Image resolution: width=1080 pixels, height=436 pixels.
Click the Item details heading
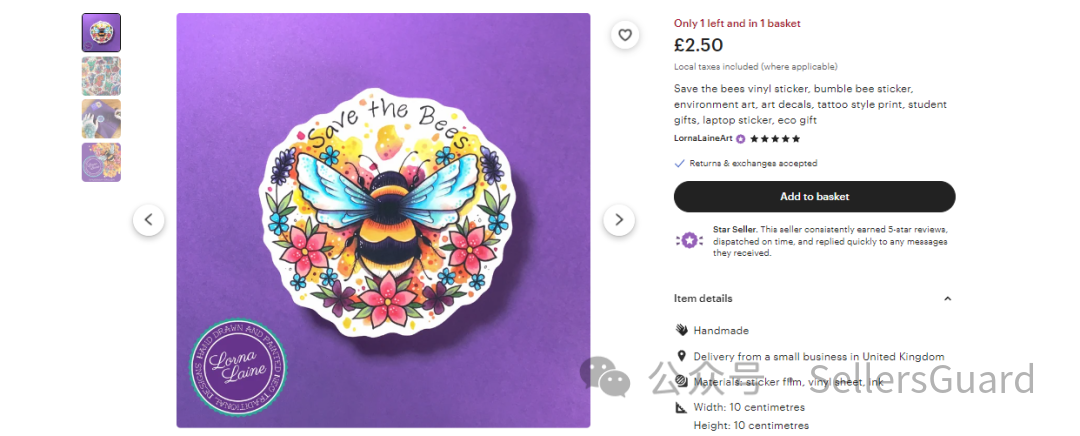pyautogui.click(x=703, y=298)
